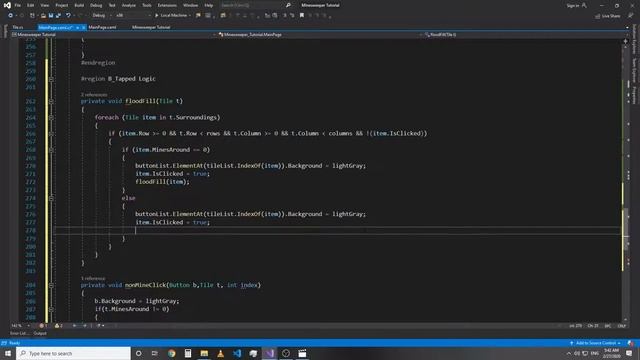Show hidden system tray icons

click(x=569, y=353)
